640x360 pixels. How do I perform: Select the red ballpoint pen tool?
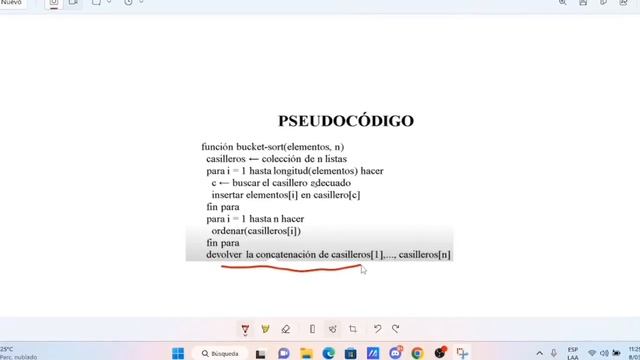click(245, 329)
